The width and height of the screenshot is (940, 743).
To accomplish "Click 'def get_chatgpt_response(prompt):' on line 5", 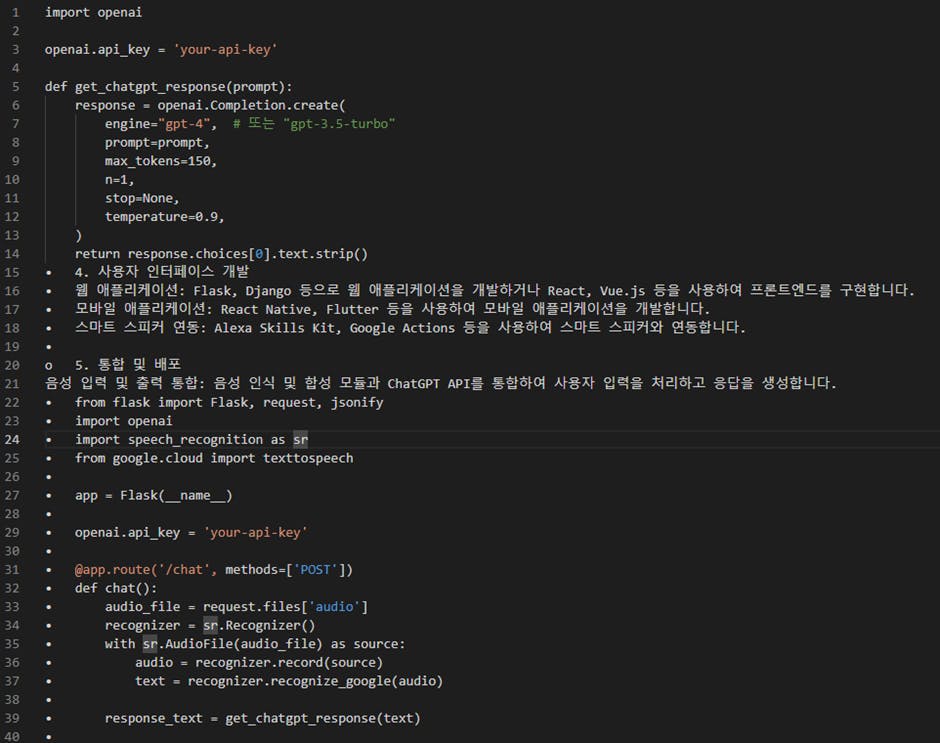I will coord(168,87).
